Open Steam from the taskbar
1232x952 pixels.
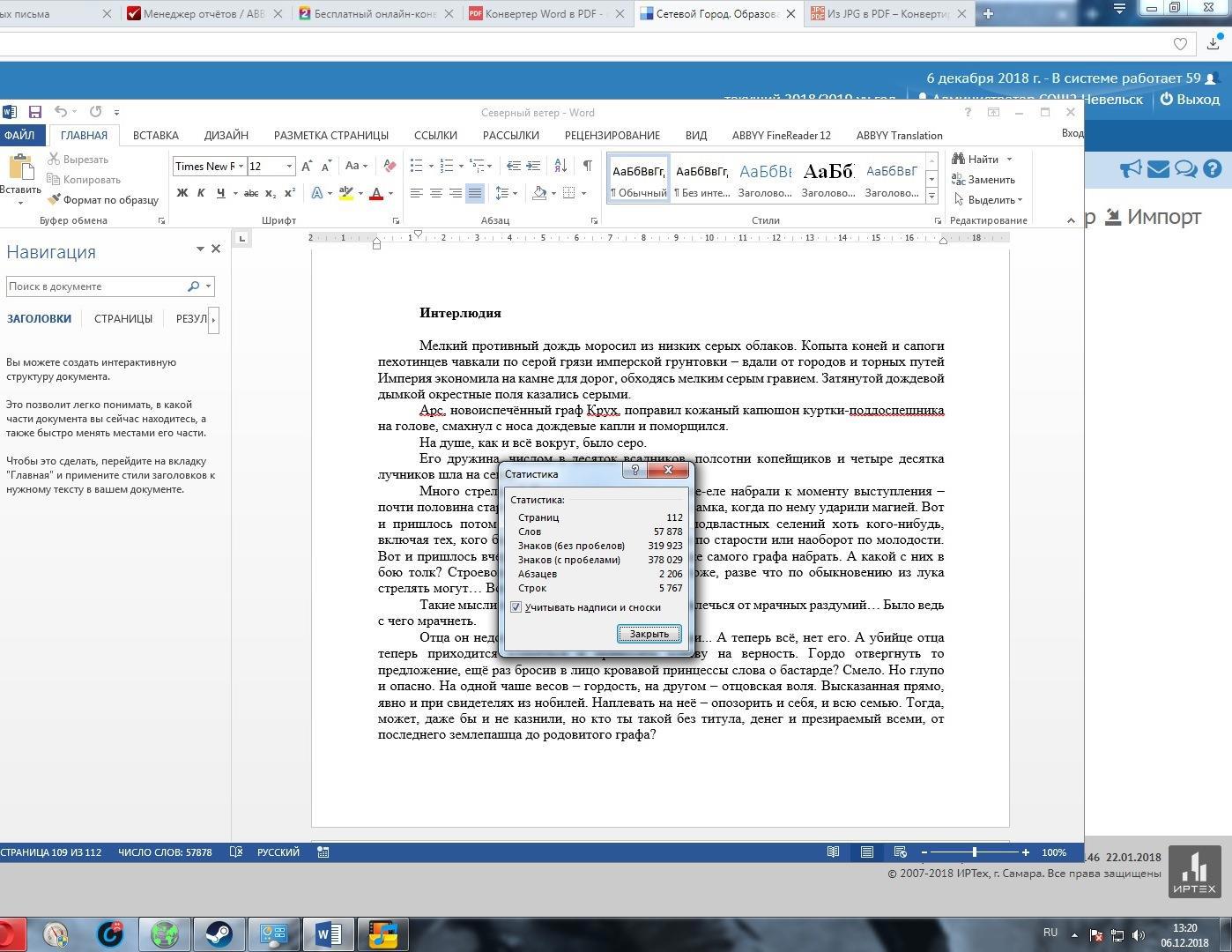(x=219, y=933)
